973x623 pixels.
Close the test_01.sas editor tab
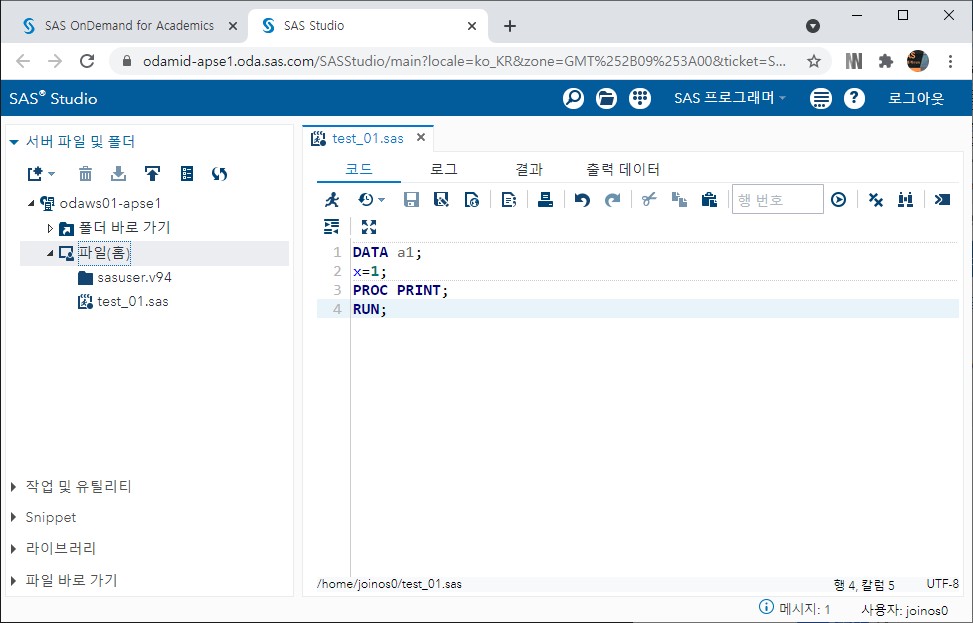coord(421,137)
